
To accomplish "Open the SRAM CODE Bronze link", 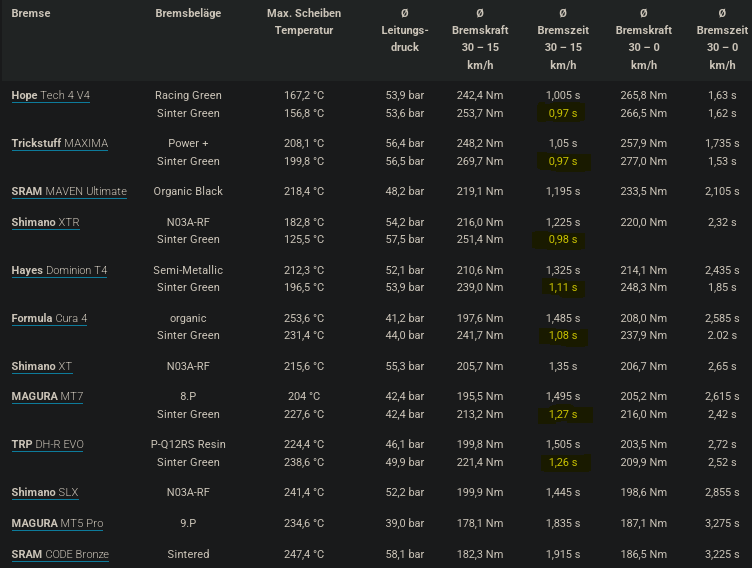I will coord(60,554).
